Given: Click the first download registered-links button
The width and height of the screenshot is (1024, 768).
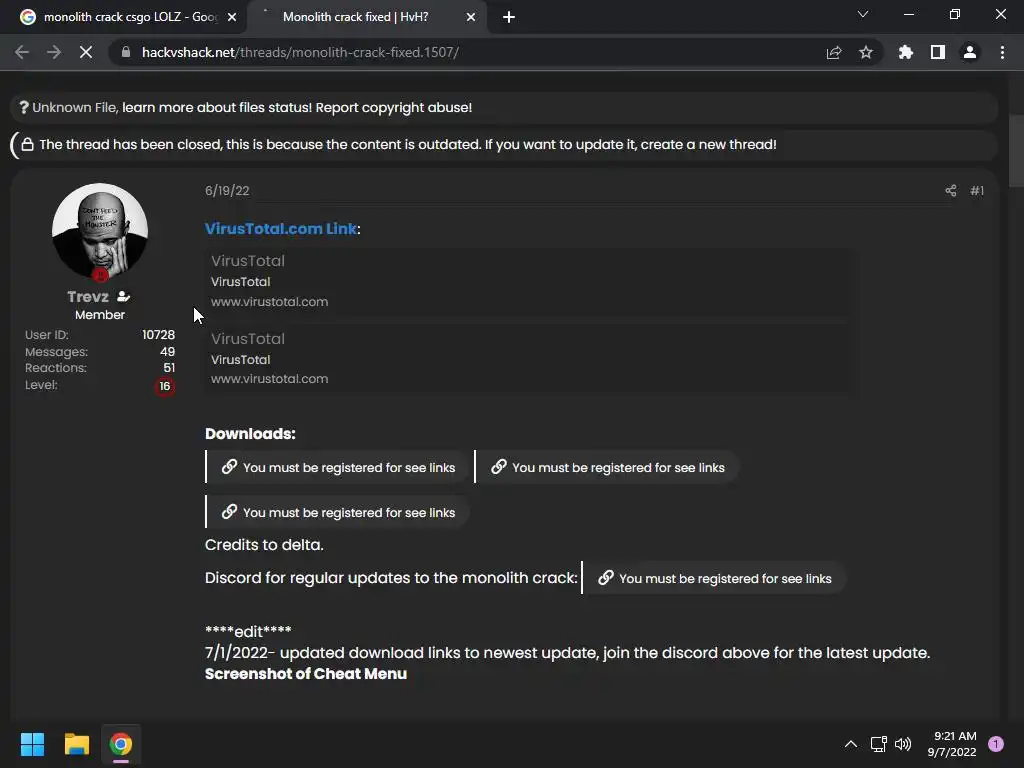Looking at the screenshot, I should [x=338, y=467].
